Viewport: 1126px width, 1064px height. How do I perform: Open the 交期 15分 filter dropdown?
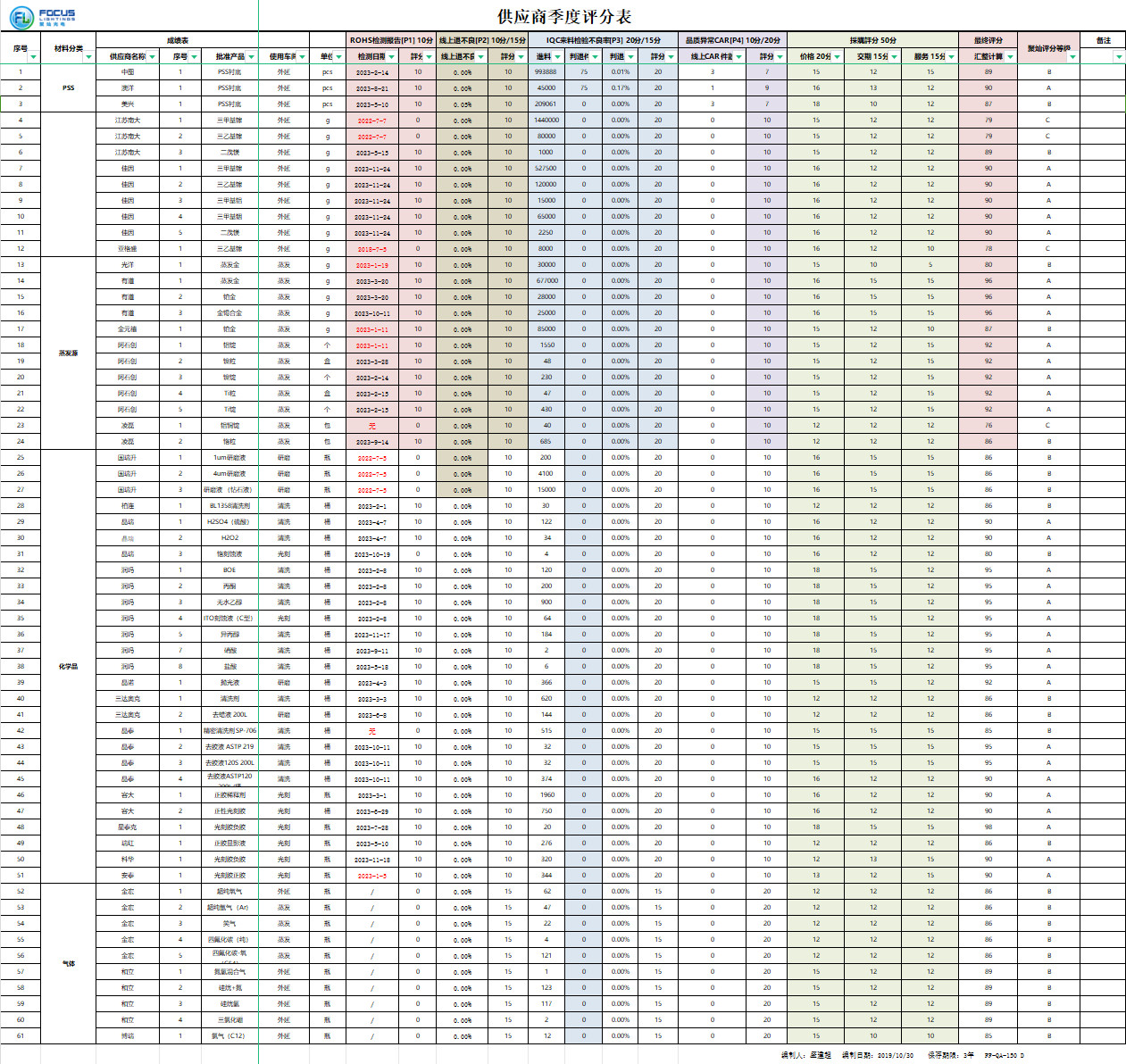(x=894, y=57)
